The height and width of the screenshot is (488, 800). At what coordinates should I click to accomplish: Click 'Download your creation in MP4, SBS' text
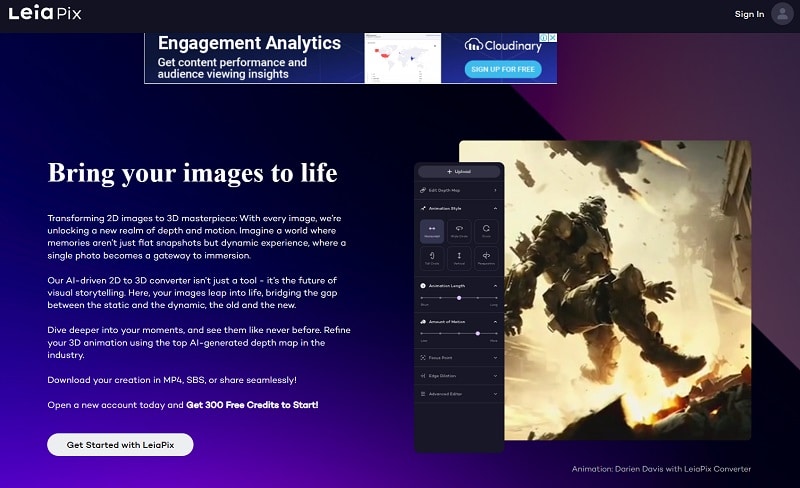[172, 380]
